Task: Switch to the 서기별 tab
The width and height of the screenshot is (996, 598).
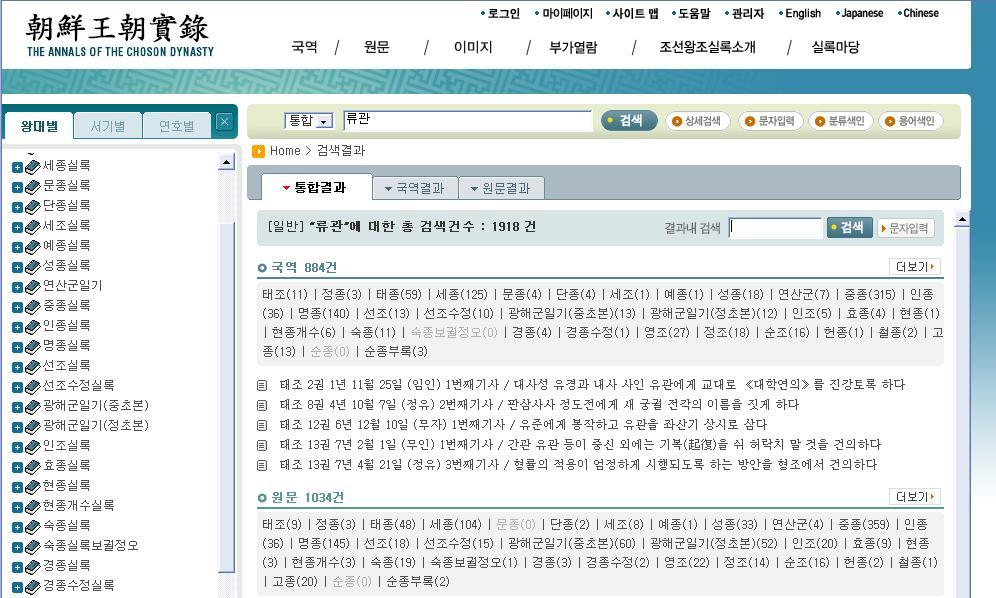Action: [x=108, y=126]
